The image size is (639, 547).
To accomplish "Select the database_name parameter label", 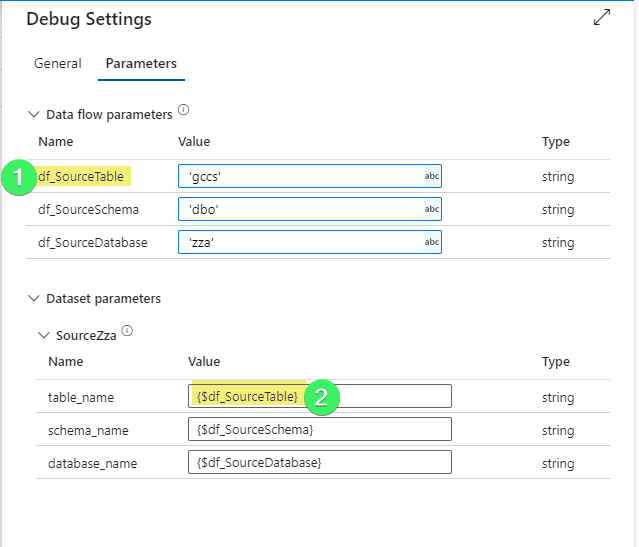I will 93,463.
